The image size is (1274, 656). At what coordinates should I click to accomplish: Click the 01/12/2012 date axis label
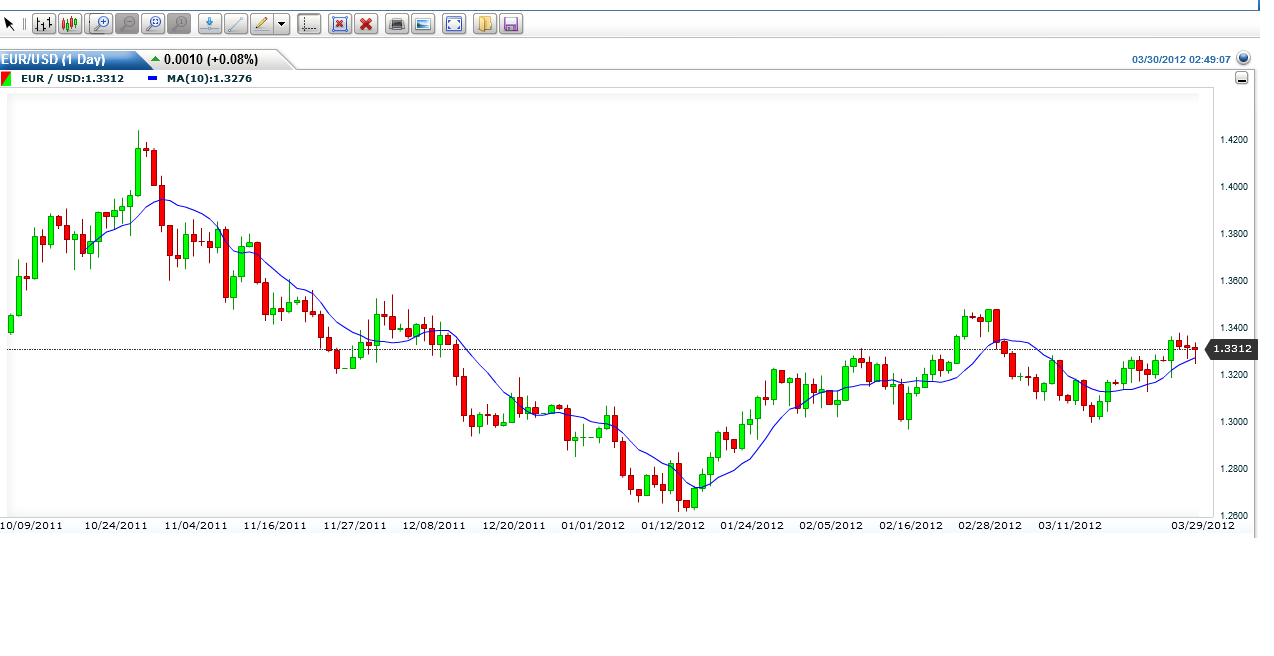click(x=673, y=525)
